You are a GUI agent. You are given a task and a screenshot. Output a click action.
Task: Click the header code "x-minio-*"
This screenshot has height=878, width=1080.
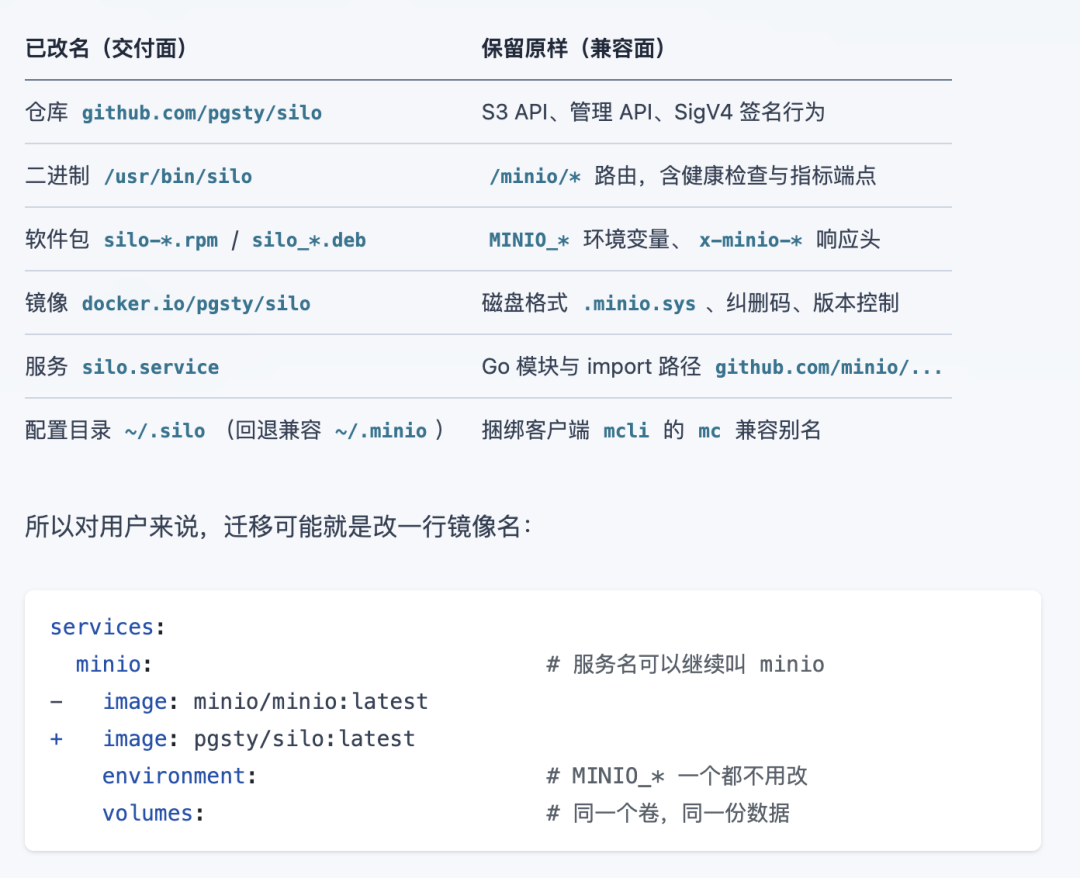pyautogui.click(x=751, y=240)
